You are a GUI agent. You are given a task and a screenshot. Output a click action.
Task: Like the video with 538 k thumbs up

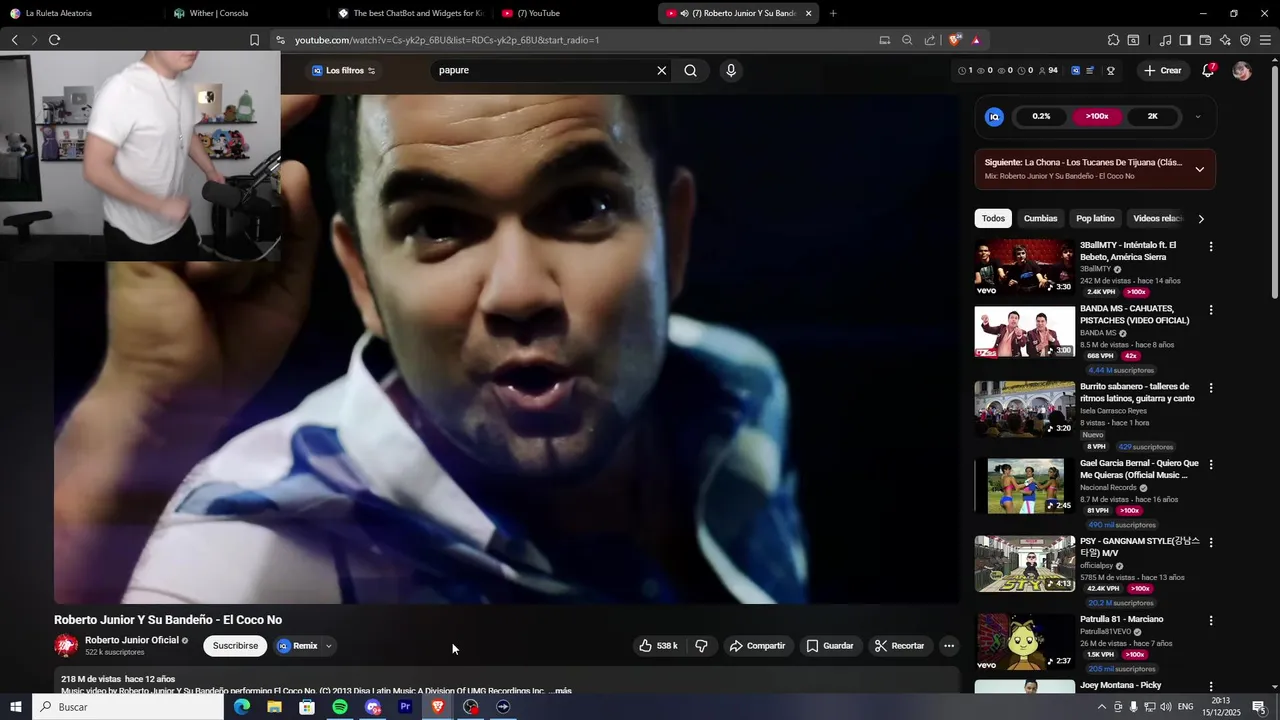[659, 646]
